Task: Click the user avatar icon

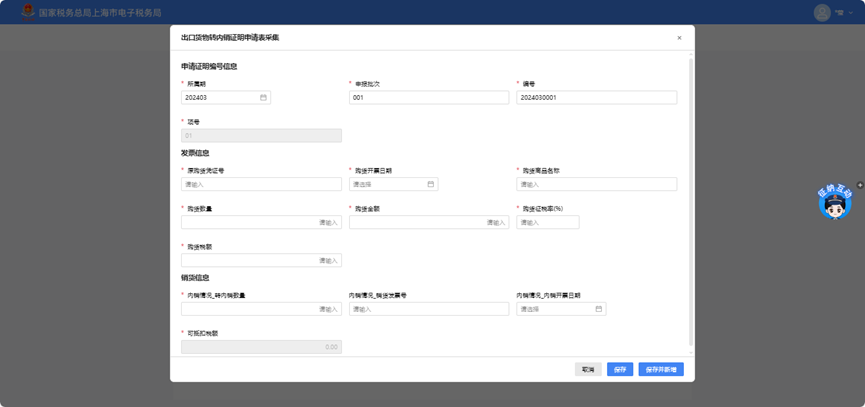Action: (822, 13)
